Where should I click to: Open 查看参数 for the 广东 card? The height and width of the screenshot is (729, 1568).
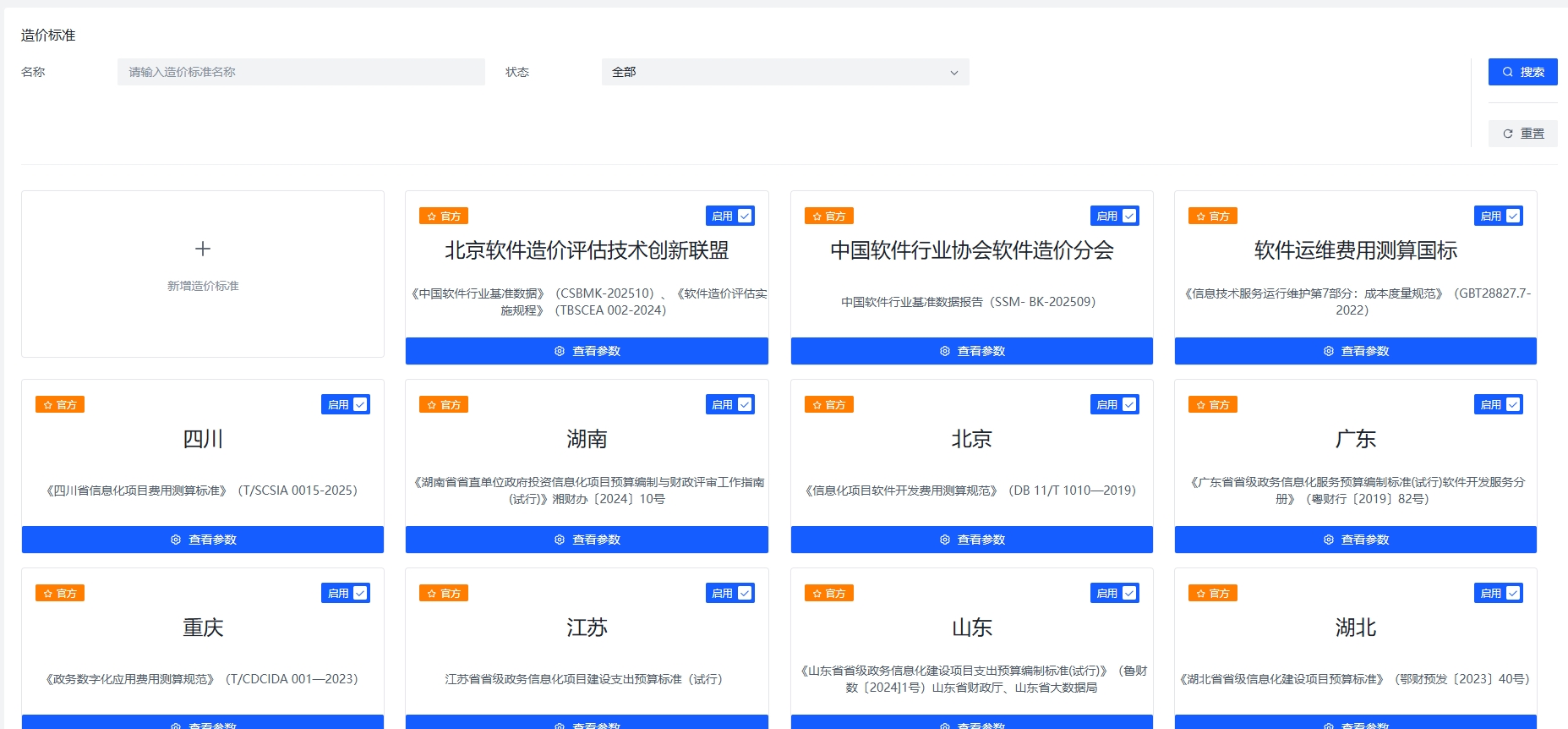(x=1356, y=540)
